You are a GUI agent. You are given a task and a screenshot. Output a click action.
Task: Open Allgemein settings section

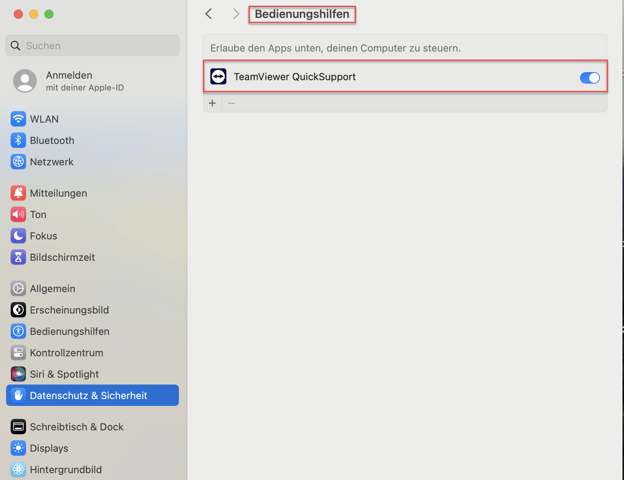click(x=52, y=289)
